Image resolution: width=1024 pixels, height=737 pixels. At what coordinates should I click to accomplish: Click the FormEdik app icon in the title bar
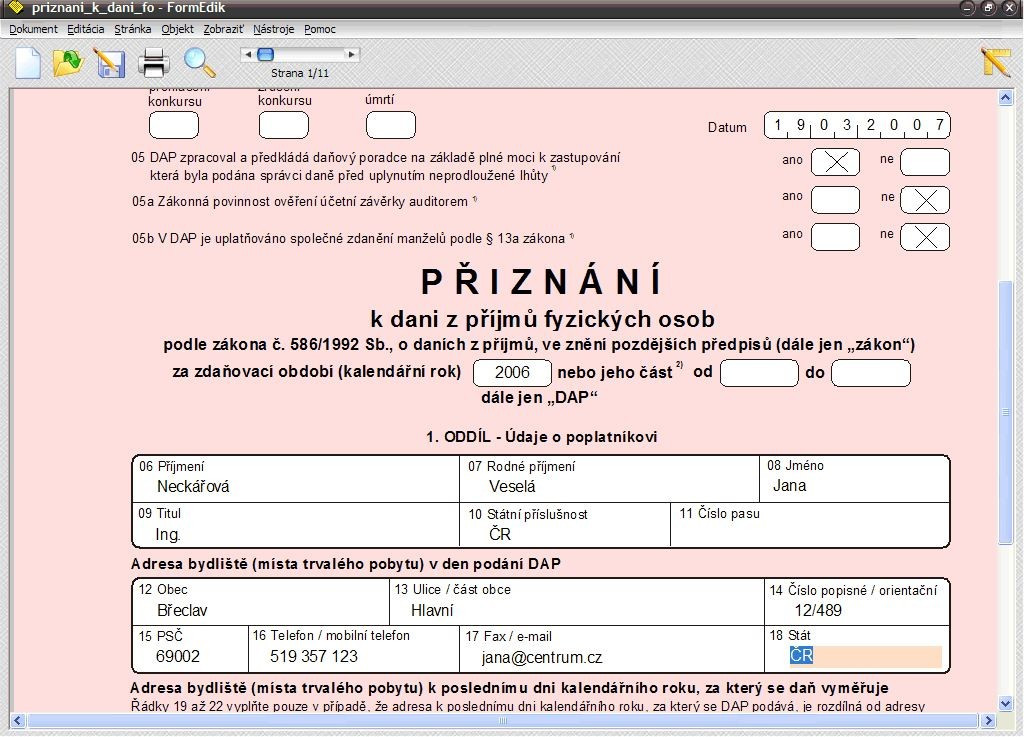[14, 8]
